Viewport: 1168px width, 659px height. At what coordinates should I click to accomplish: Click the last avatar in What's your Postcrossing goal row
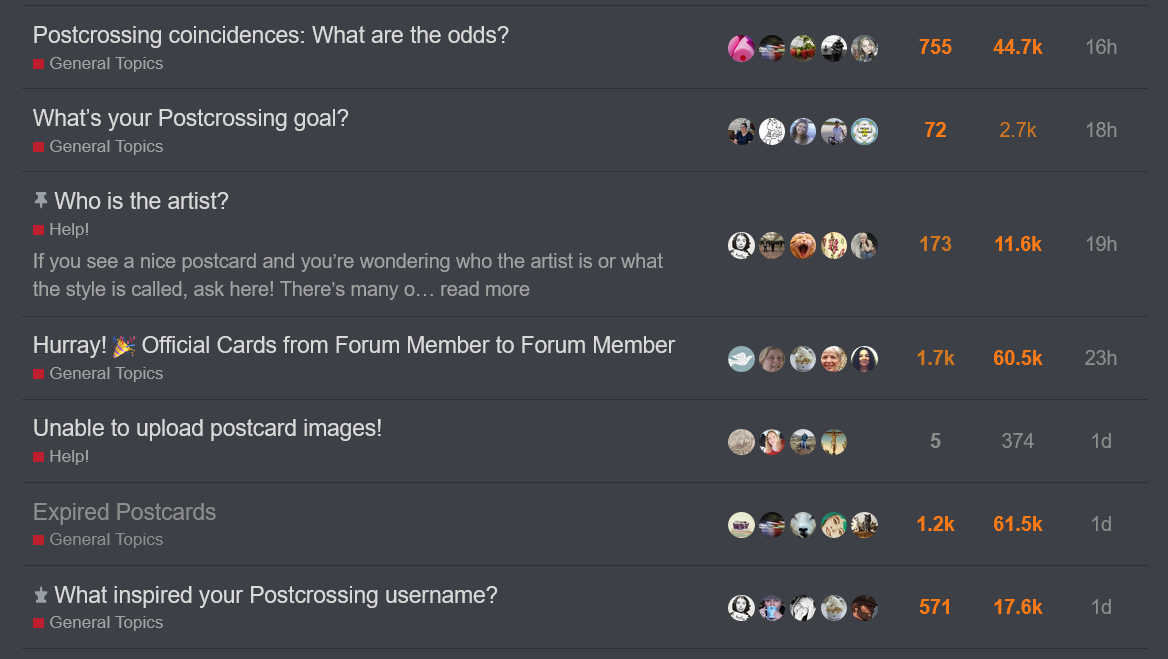click(864, 132)
